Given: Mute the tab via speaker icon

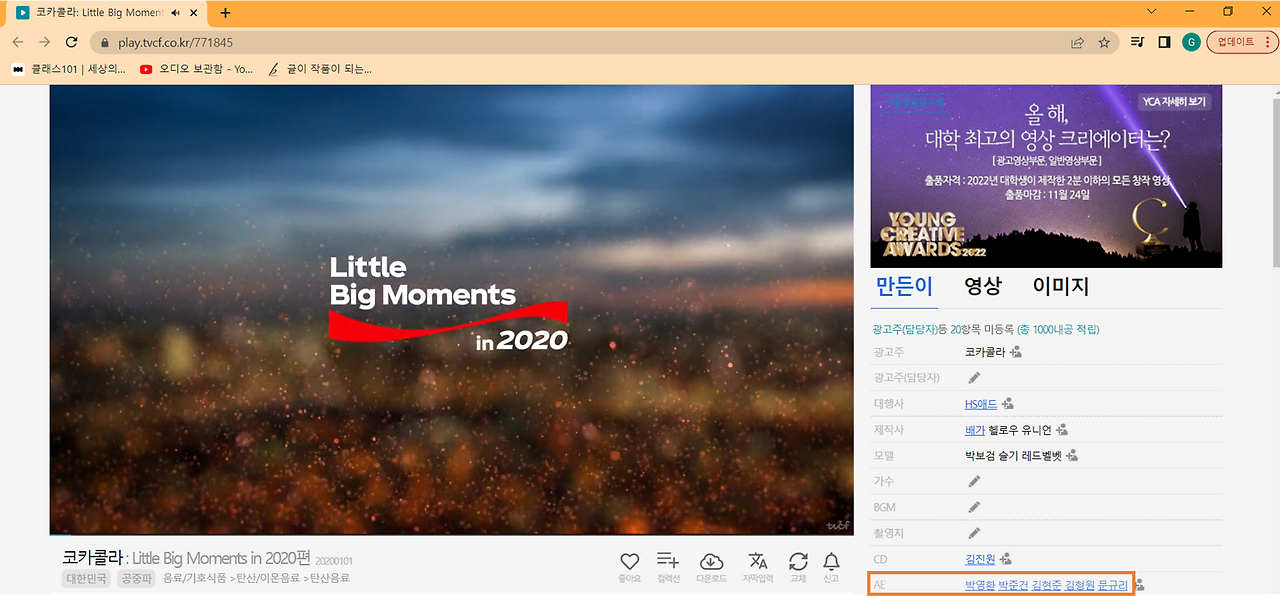Looking at the screenshot, I should 176,13.
